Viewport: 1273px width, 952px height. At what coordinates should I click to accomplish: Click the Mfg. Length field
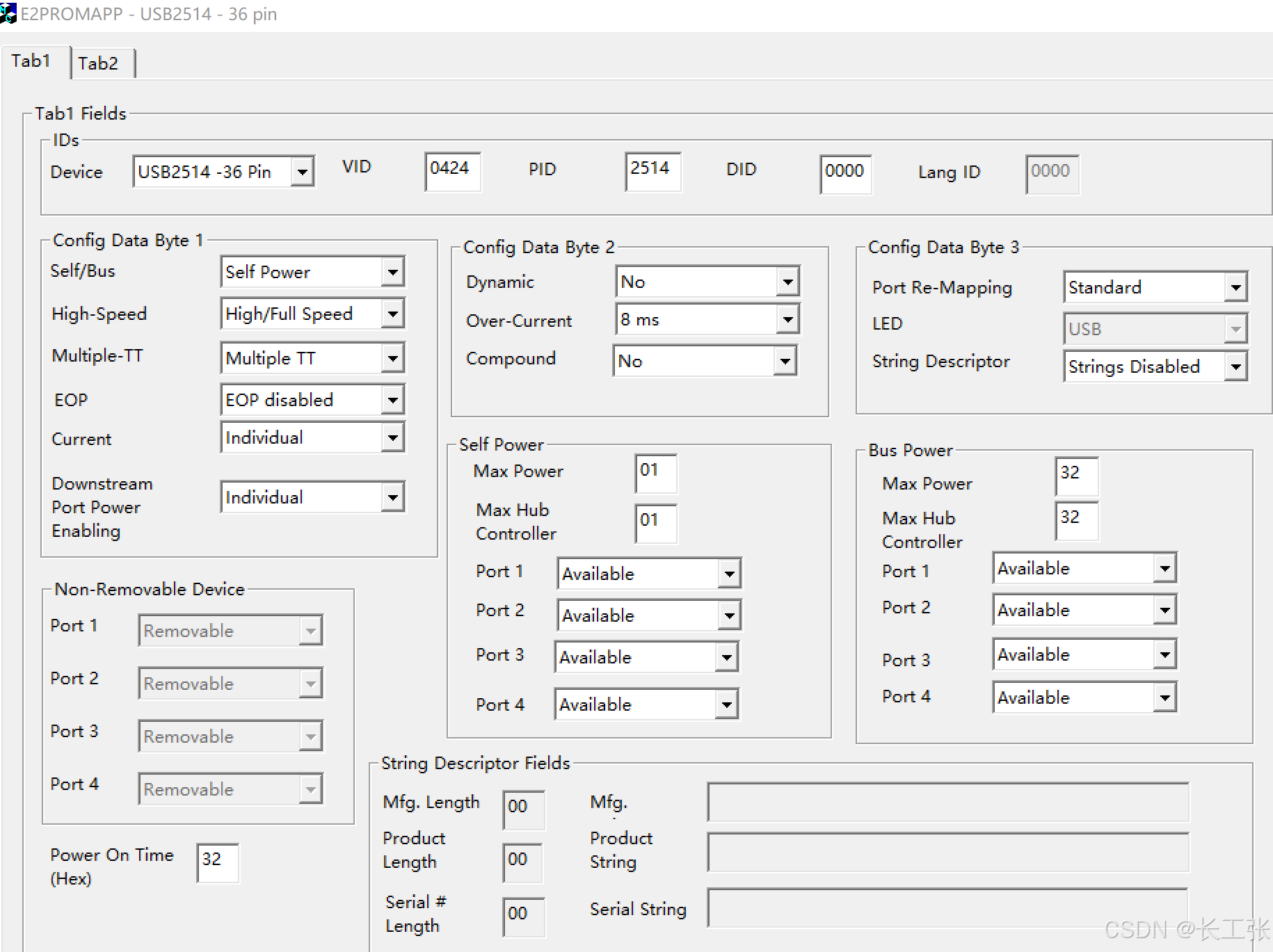(524, 810)
